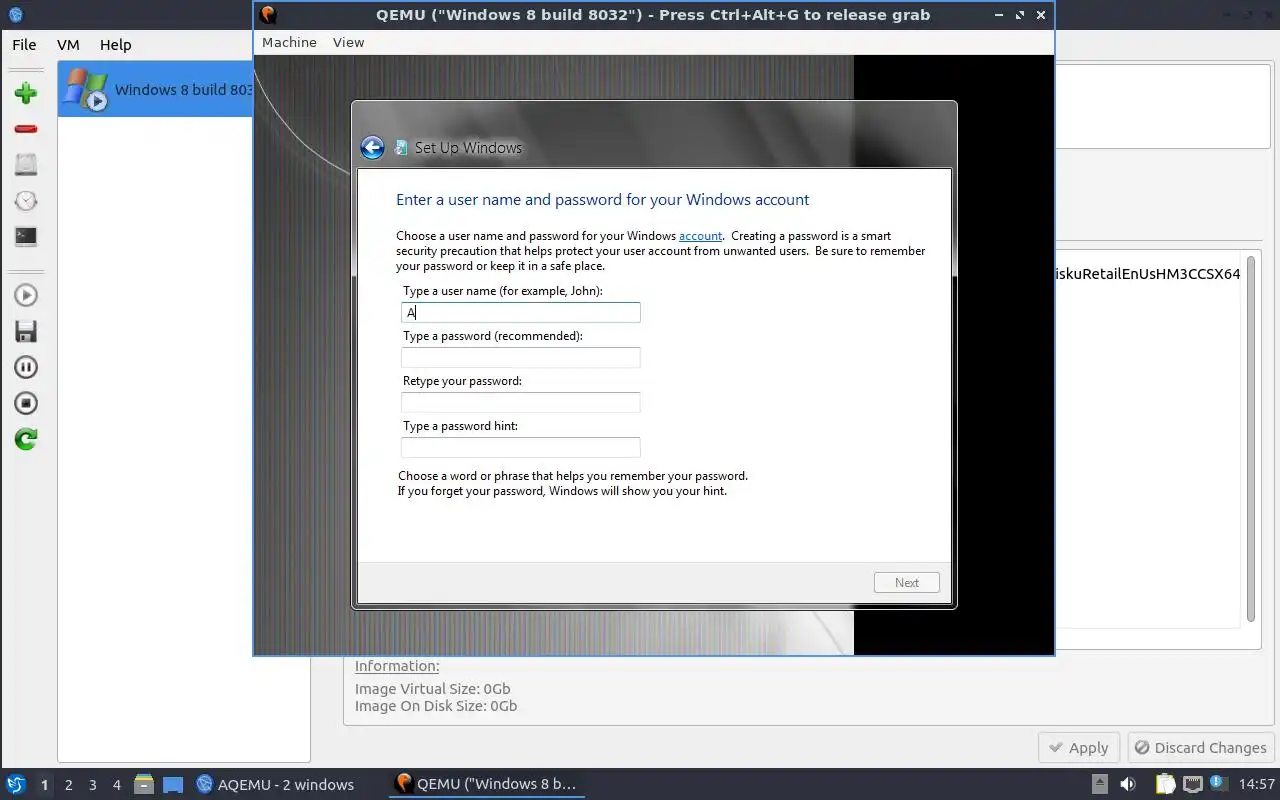Click the user name input field
Screen dimensions: 1280x800
pyautogui.click(x=520, y=313)
